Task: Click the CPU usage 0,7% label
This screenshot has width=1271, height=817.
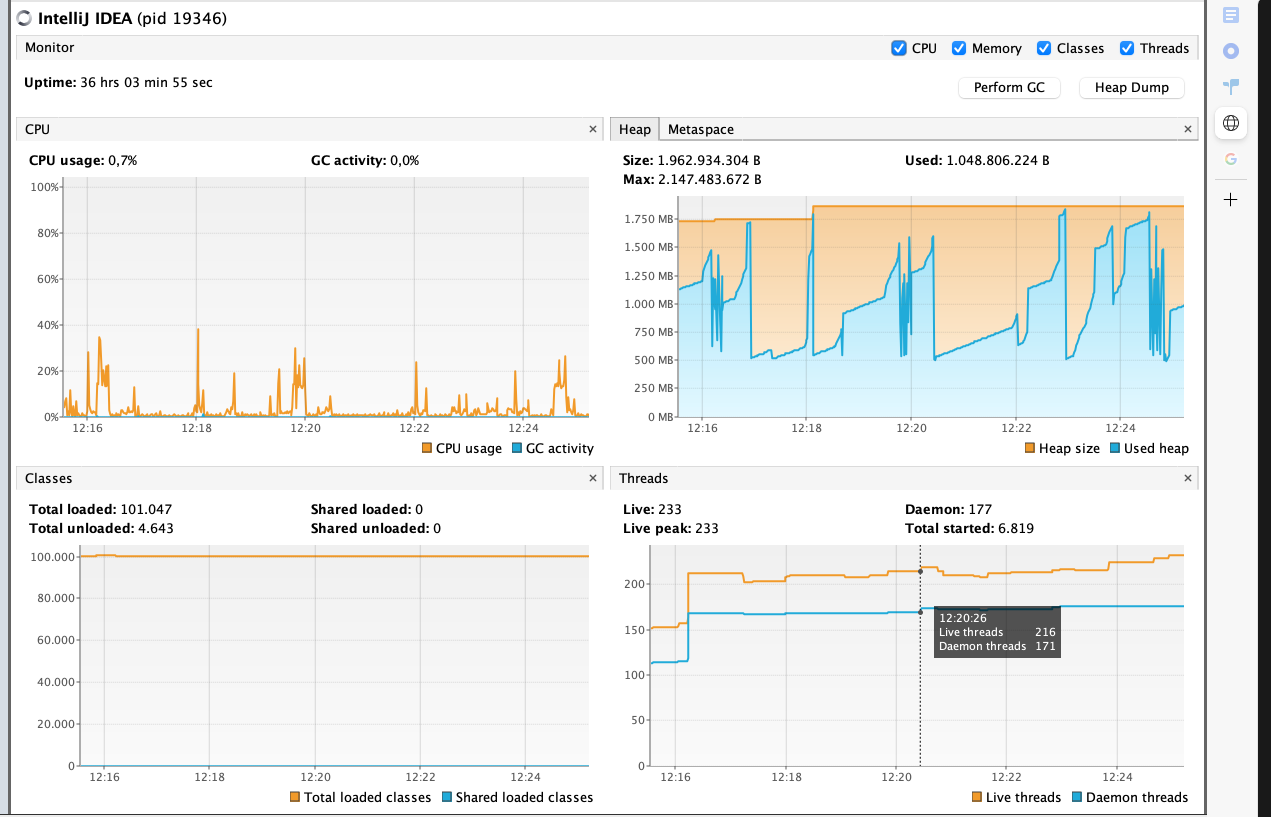Action: (83, 160)
